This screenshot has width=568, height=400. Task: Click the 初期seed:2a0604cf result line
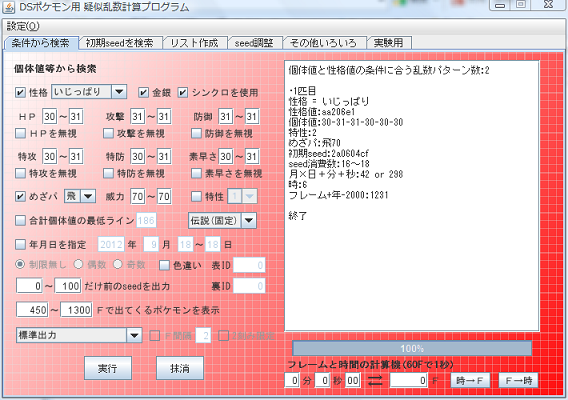[328, 153]
